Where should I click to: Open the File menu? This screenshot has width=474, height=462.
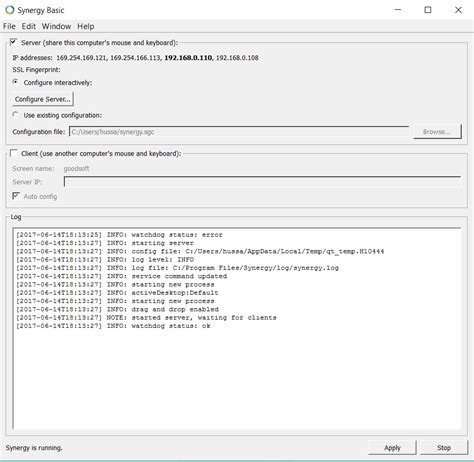(9, 26)
